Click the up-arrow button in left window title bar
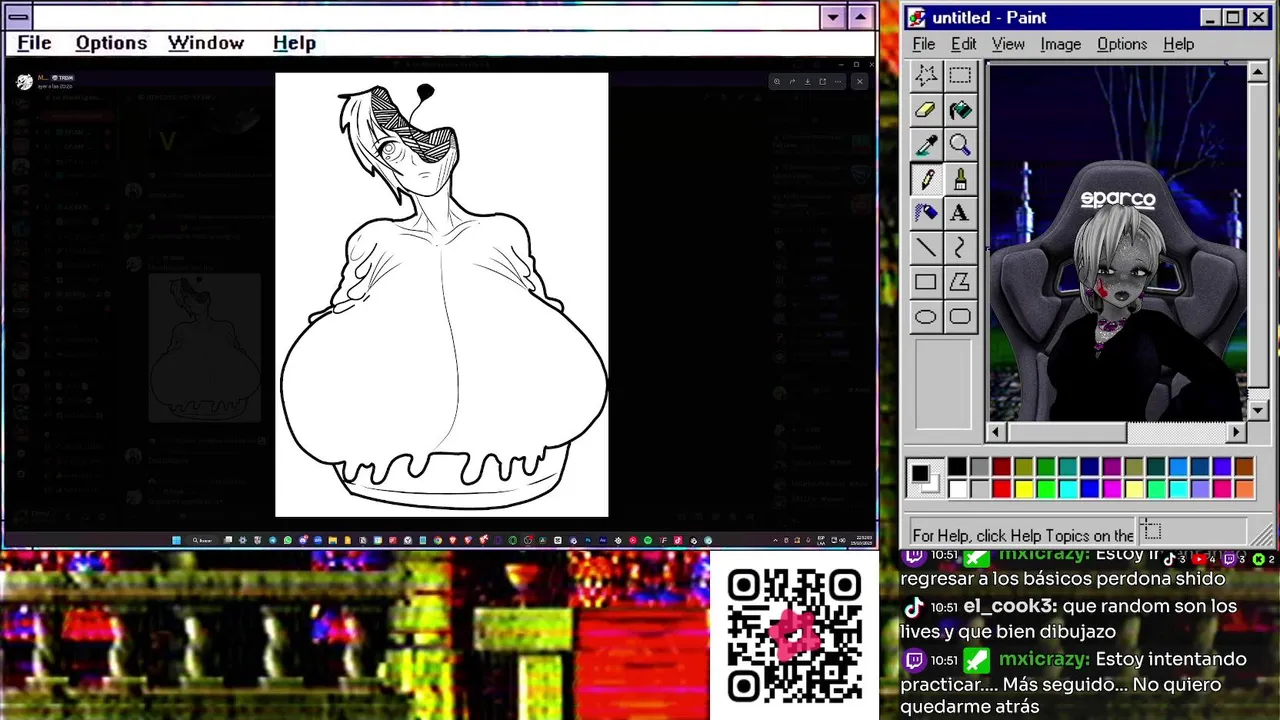 point(860,17)
